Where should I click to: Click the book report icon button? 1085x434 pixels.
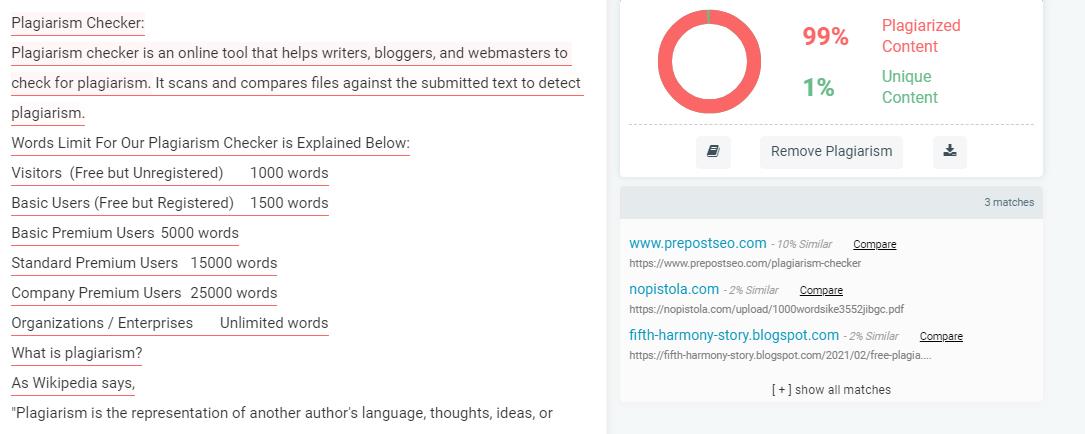click(x=713, y=152)
